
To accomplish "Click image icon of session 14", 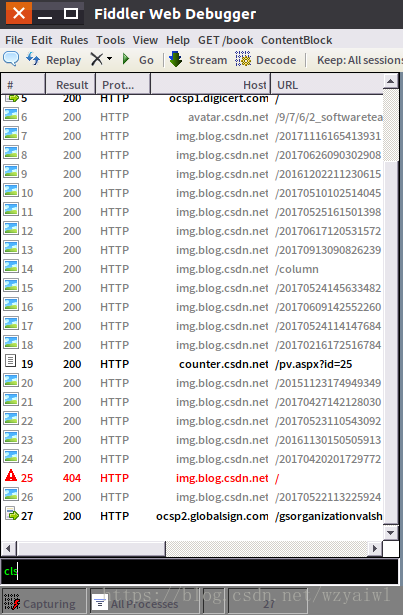I will [11, 267].
